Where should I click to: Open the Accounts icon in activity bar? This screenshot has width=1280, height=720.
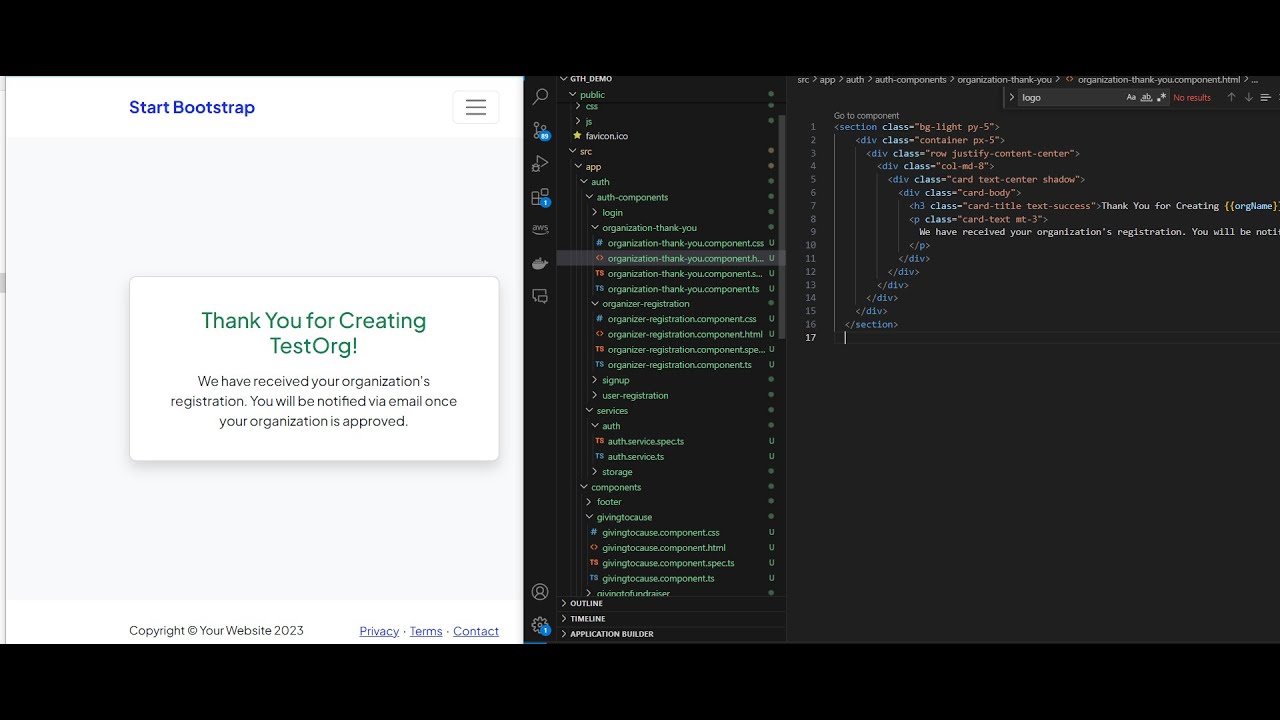click(540, 592)
